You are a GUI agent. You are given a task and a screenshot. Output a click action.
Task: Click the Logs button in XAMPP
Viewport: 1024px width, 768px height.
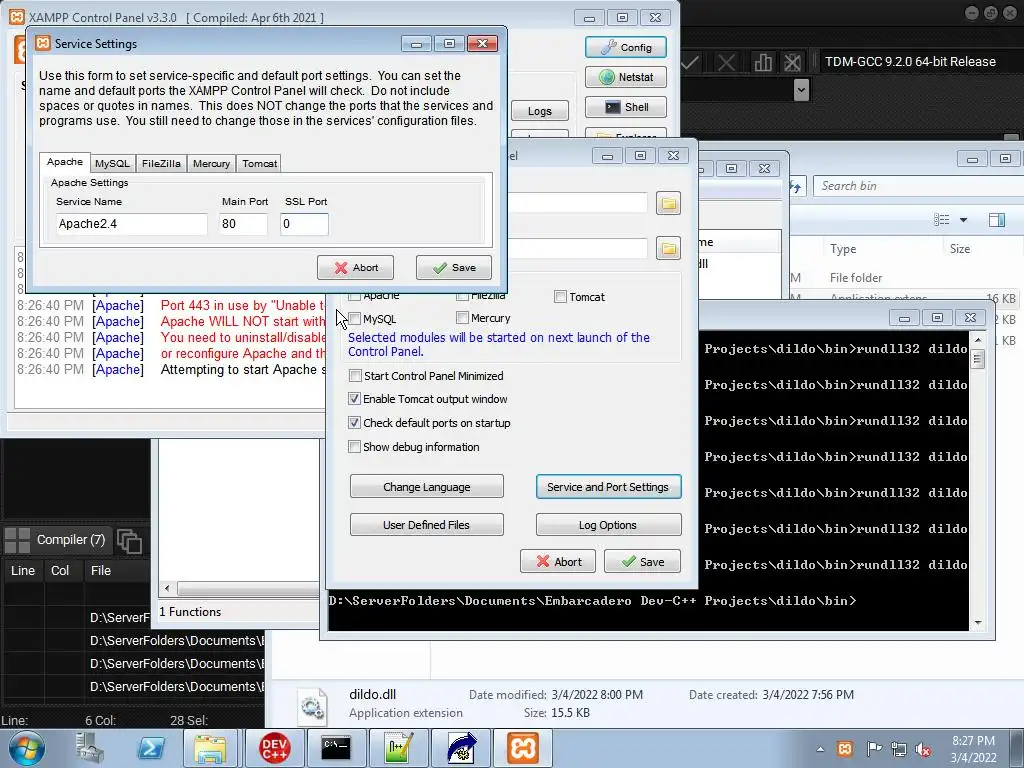tap(539, 111)
